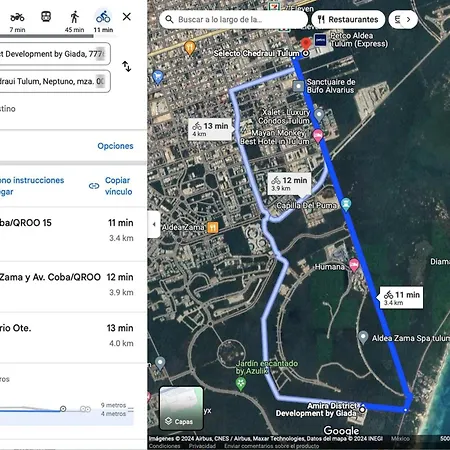Swap origin and destination with reverse arrows

click(127, 66)
